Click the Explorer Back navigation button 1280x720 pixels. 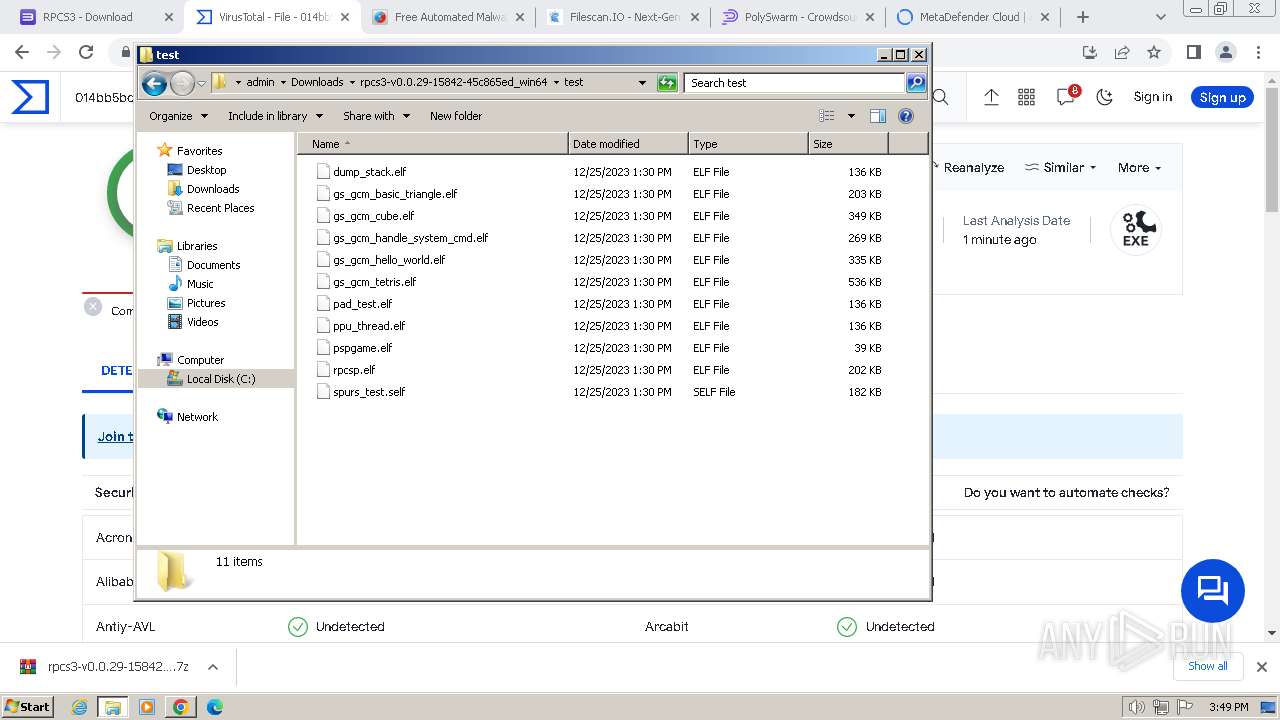[154, 83]
